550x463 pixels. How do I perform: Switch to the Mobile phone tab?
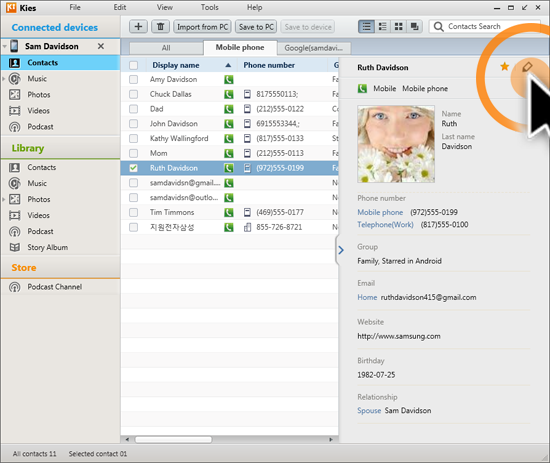click(240, 47)
